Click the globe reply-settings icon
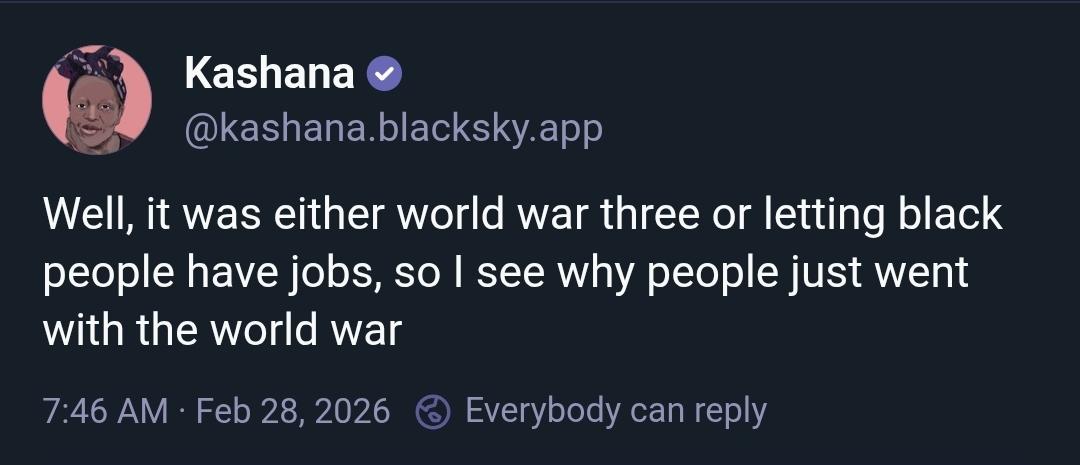1080x465 pixels. (433, 411)
